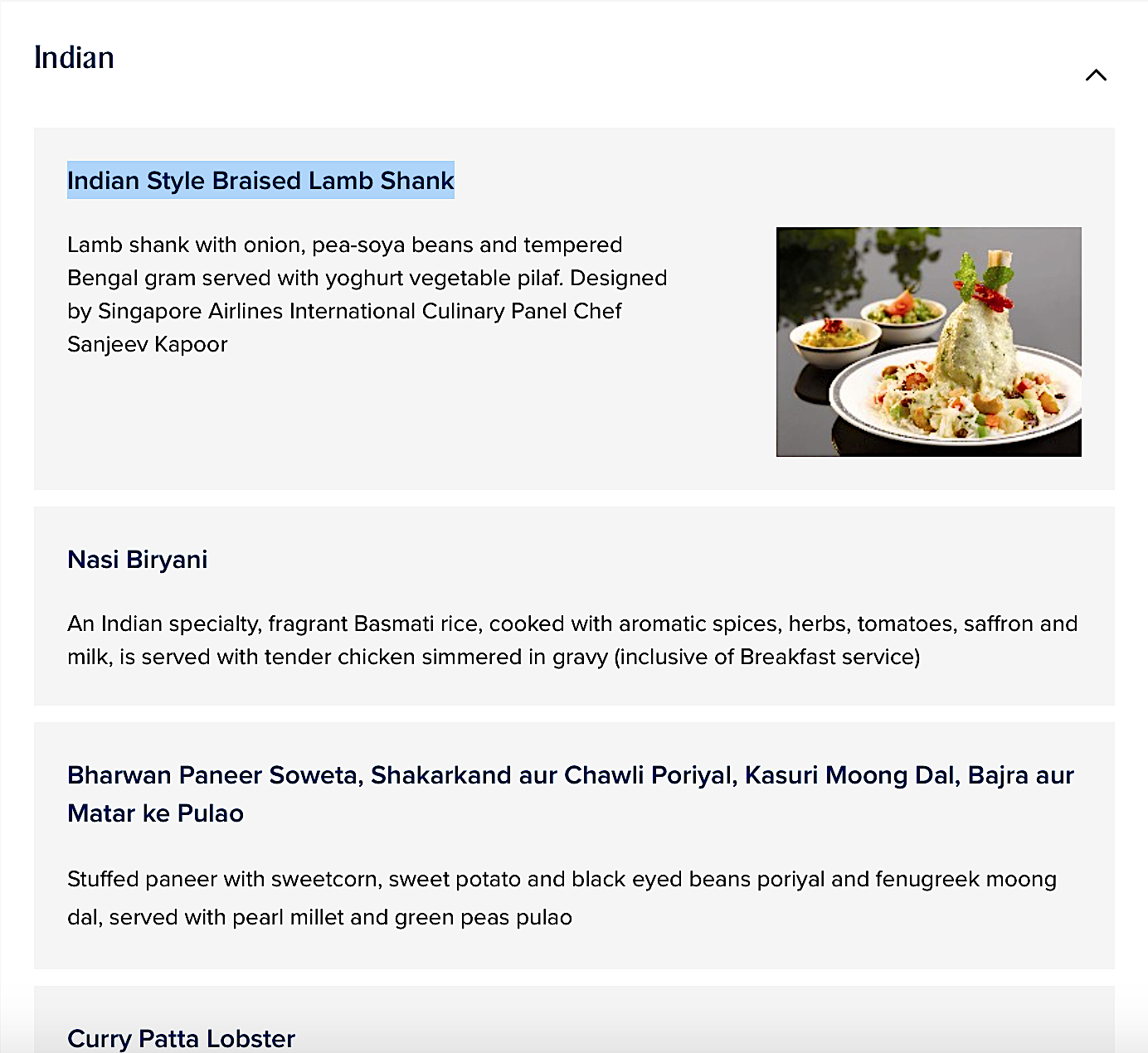Viewport: 1148px width, 1053px height.
Task: Select the Bharwan Paneer Soweta dish title
Action: pos(571,794)
